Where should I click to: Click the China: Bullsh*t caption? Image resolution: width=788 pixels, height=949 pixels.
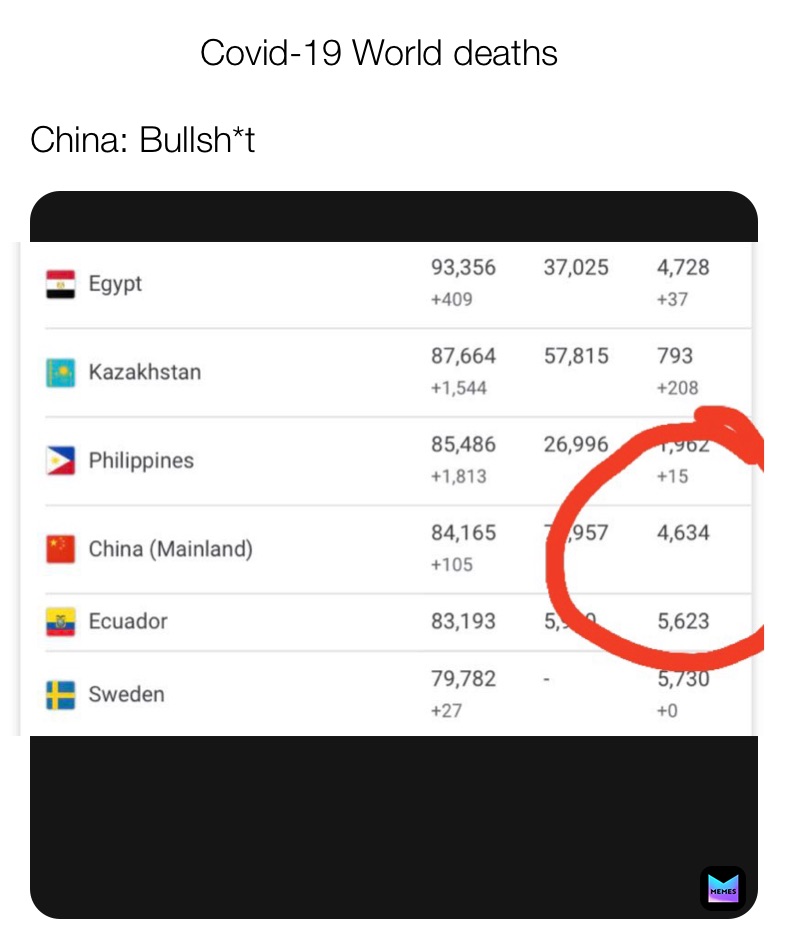143,141
